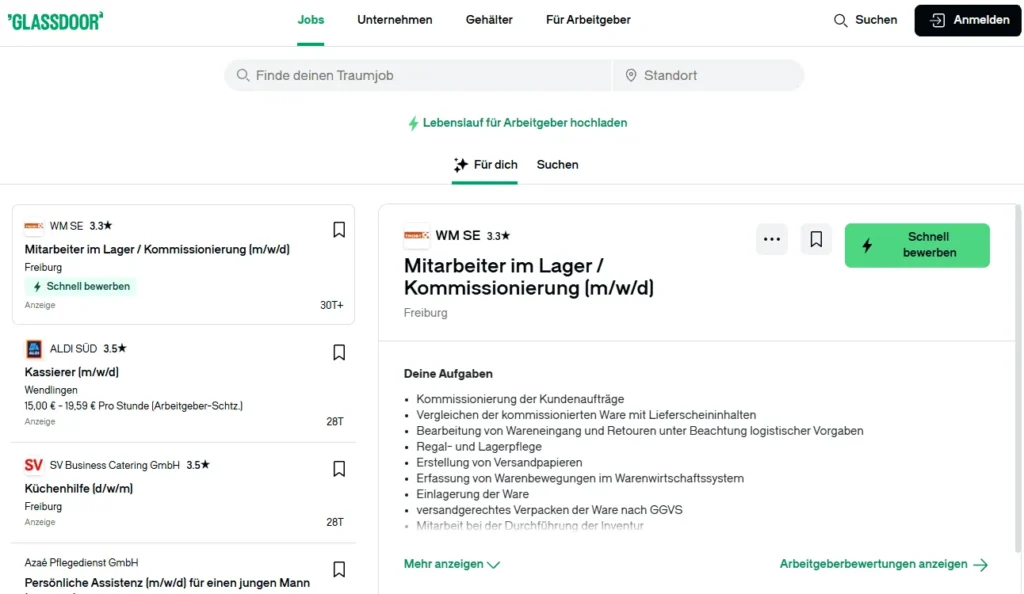This screenshot has height=594, width=1024.
Task: Open search via the magnifier icon
Action: [841, 19]
